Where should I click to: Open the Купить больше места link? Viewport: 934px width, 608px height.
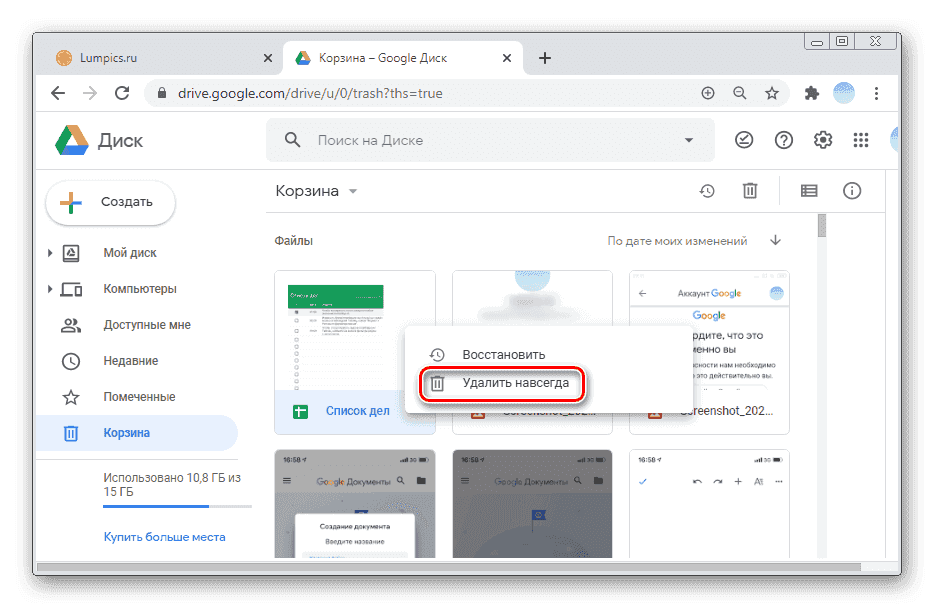(x=164, y=537)
